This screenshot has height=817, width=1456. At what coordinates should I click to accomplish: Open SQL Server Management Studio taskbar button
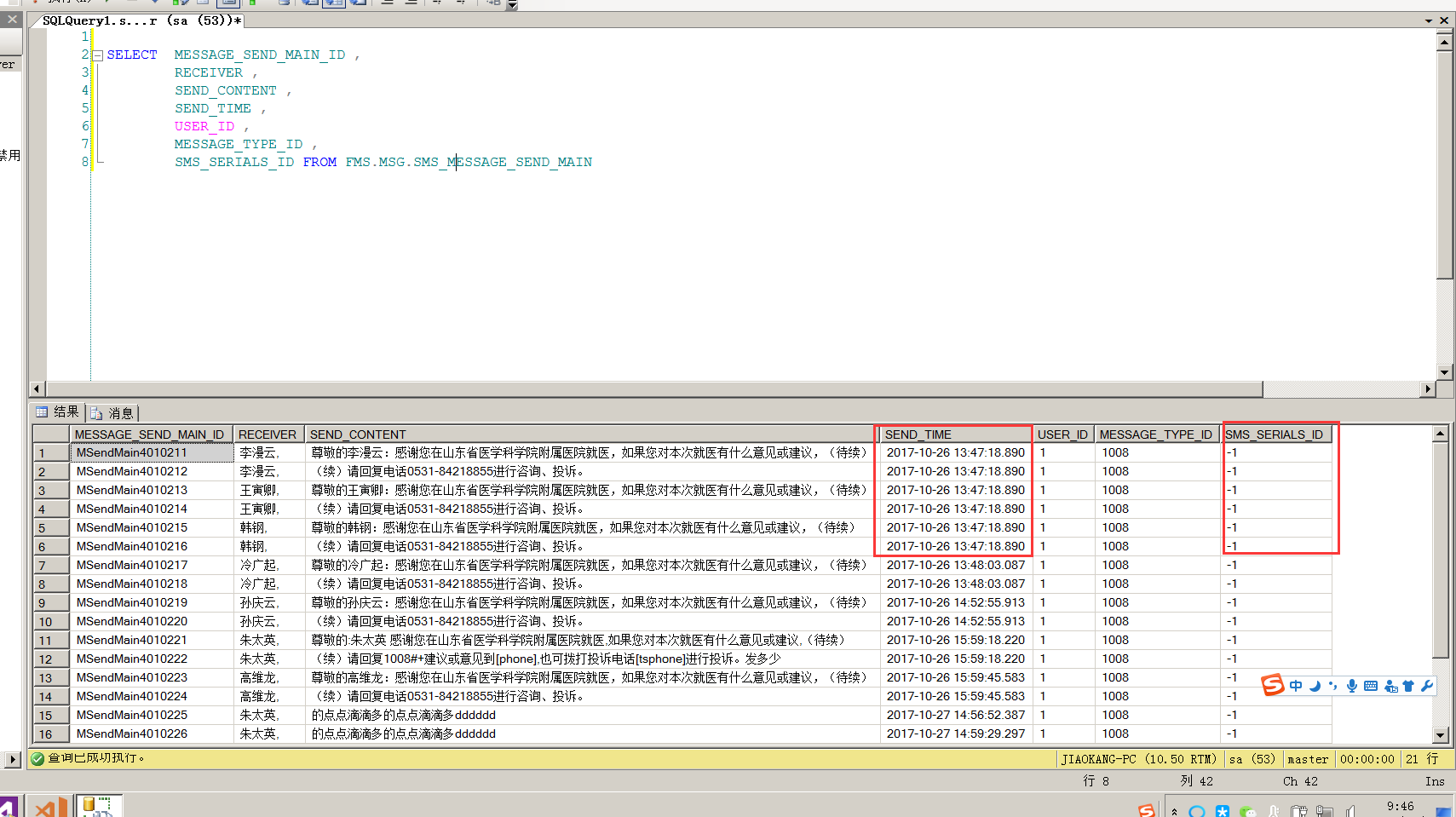coord(100,806)
